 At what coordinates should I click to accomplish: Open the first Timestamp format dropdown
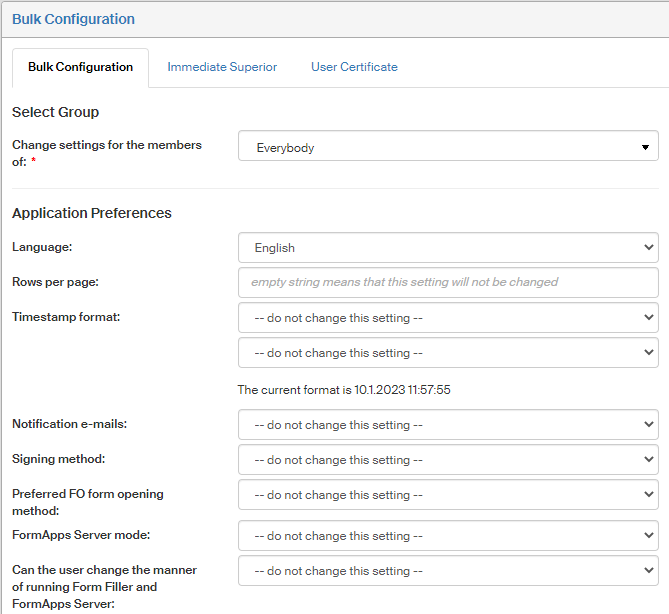(448, 318)
